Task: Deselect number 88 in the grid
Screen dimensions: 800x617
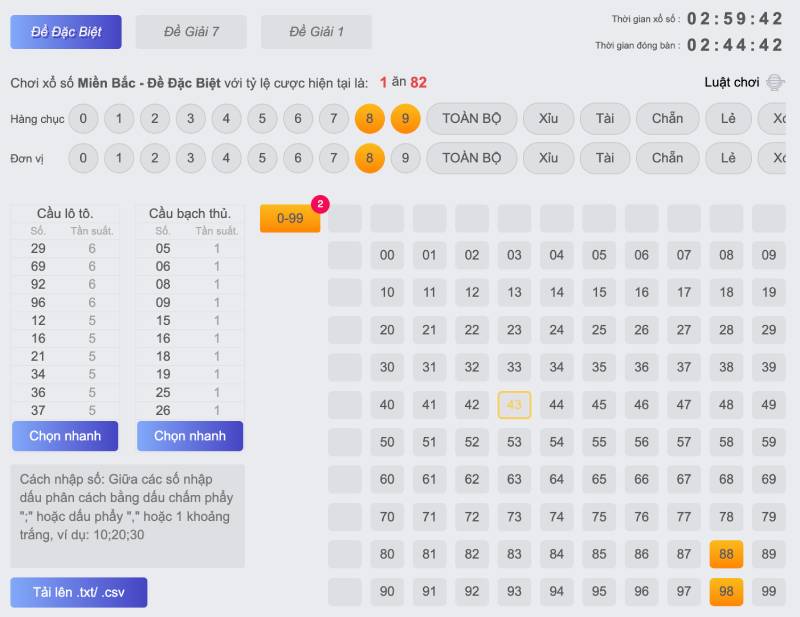Action: [726, 554]
